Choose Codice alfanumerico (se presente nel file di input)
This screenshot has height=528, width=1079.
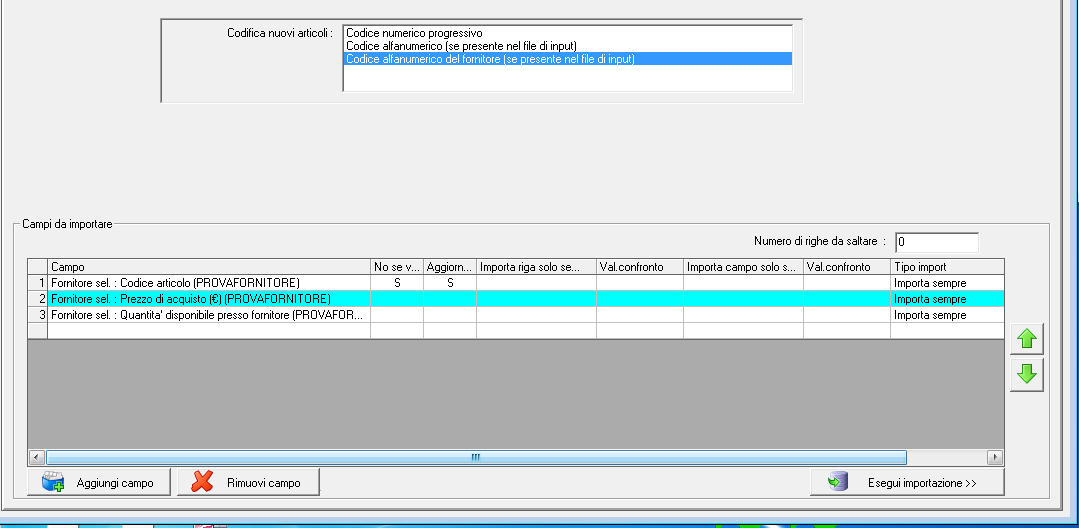(x=568, y=45)
